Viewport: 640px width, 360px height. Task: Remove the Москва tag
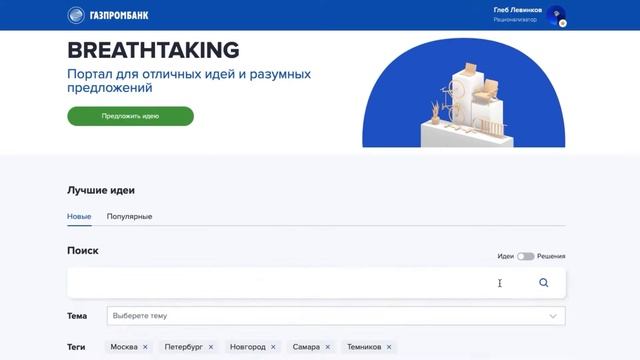[145, 347]
